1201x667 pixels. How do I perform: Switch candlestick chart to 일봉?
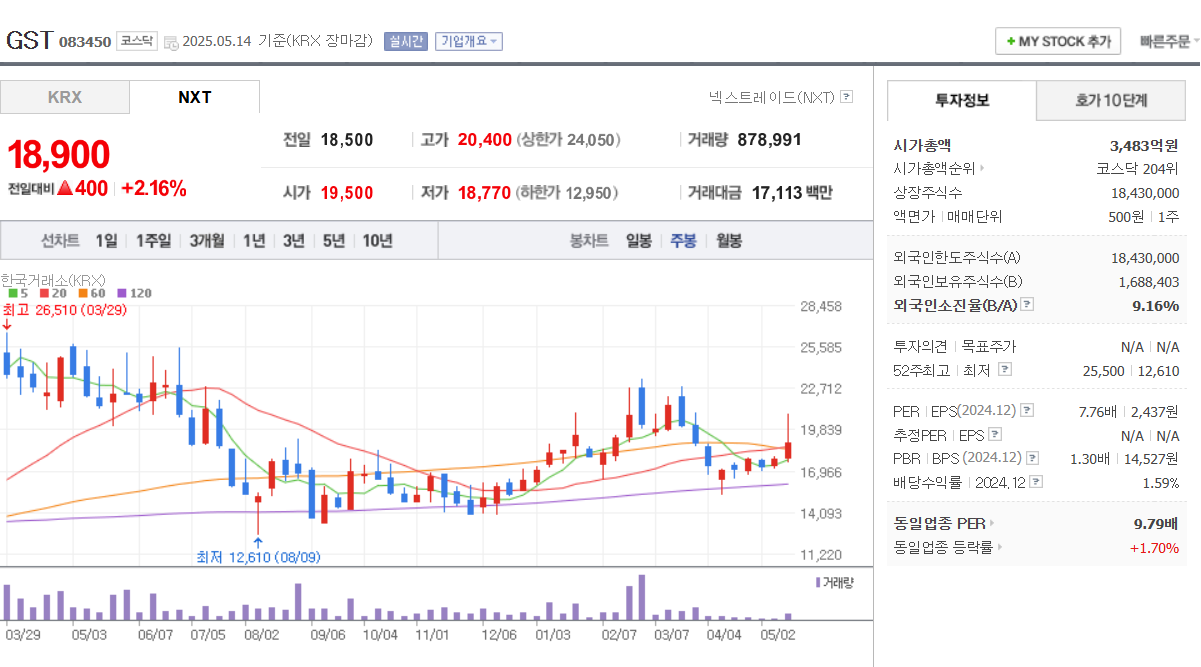639,241
